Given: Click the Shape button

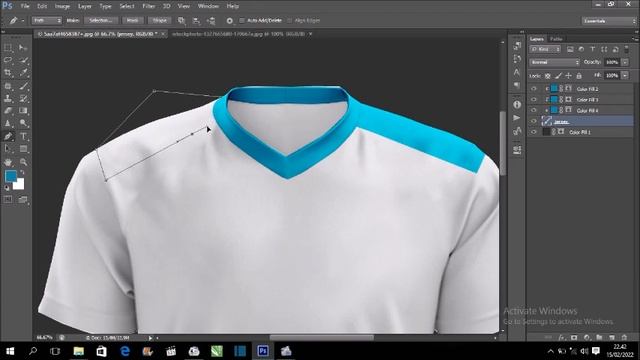Looking at the screenshot, I should click(x=160, y=20).
